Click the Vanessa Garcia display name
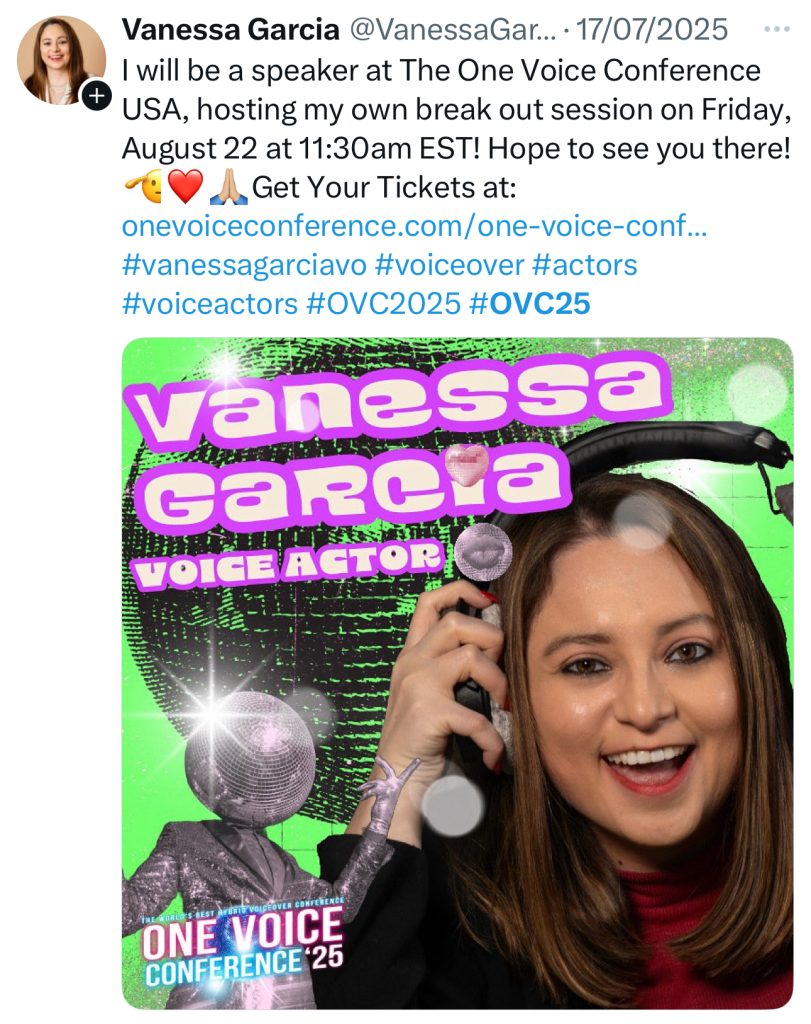811x1024 pixels. (231, 29)
